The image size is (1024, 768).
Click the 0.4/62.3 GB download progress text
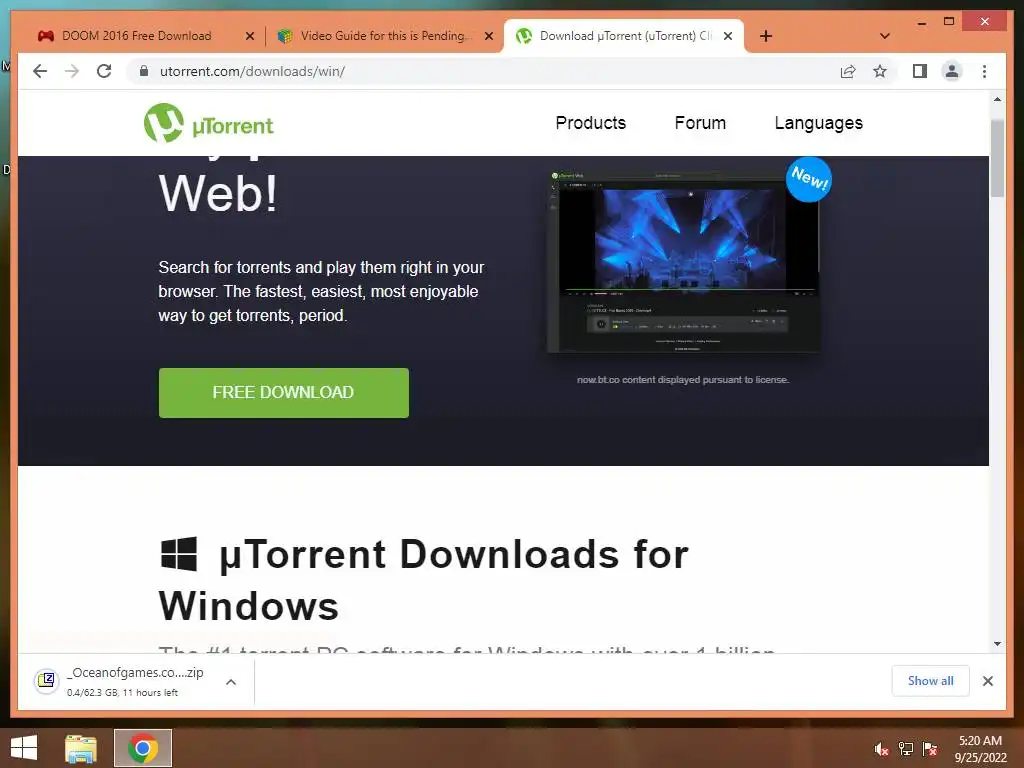click(x=122, y=693)
